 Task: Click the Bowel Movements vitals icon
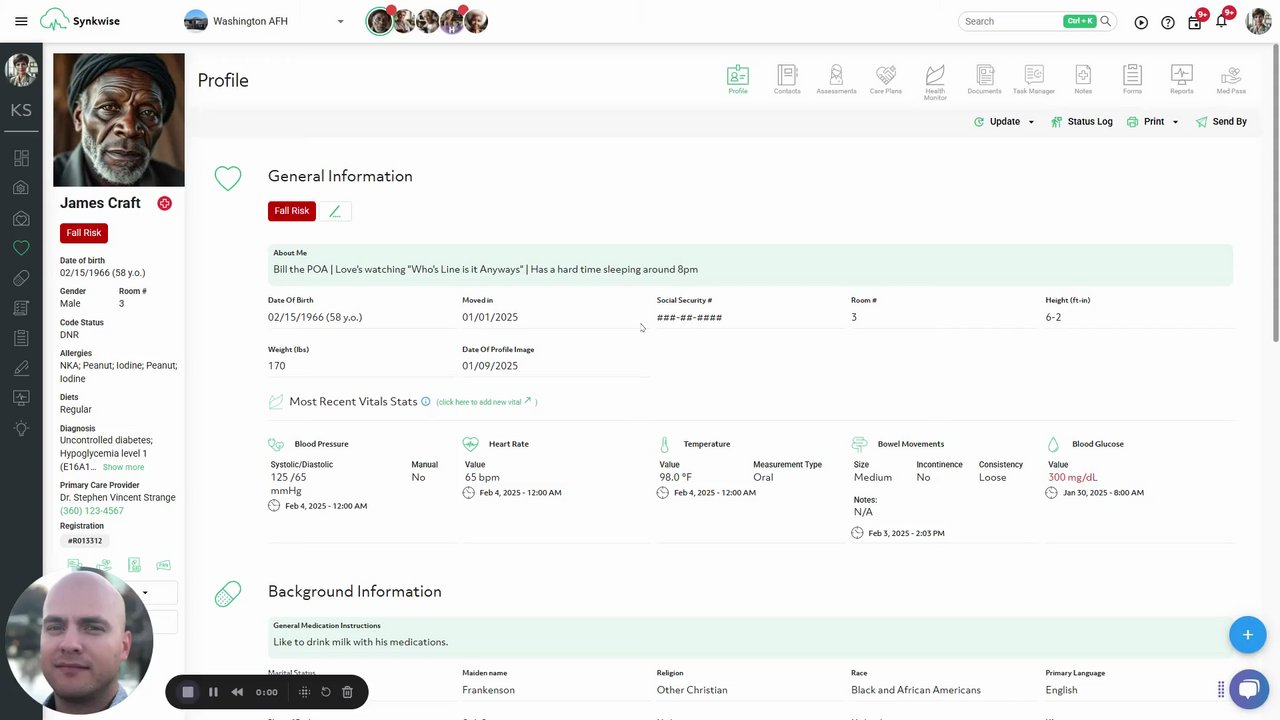859,444
